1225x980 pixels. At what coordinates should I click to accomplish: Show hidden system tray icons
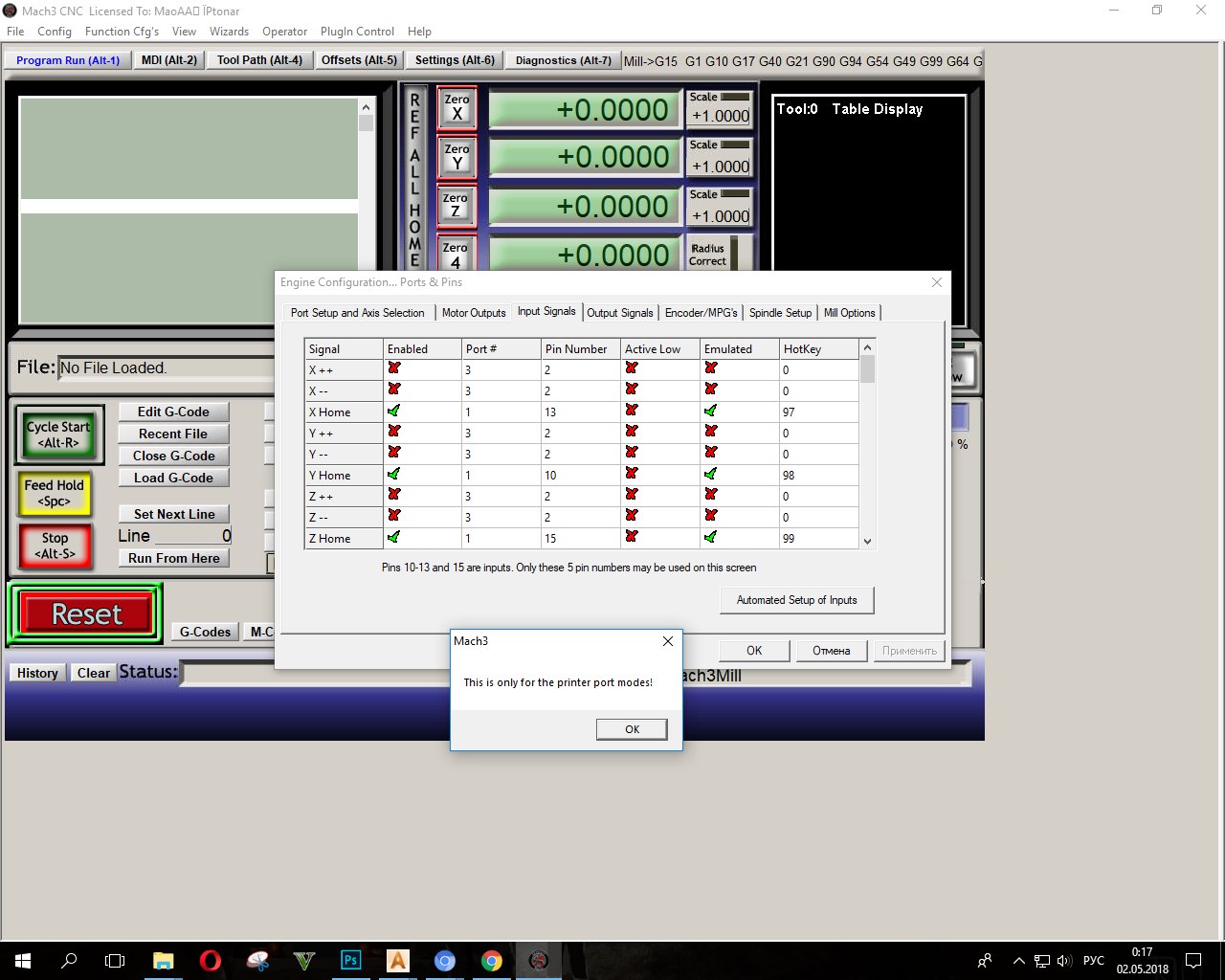pyautogui.click(x=1018, y=961)
